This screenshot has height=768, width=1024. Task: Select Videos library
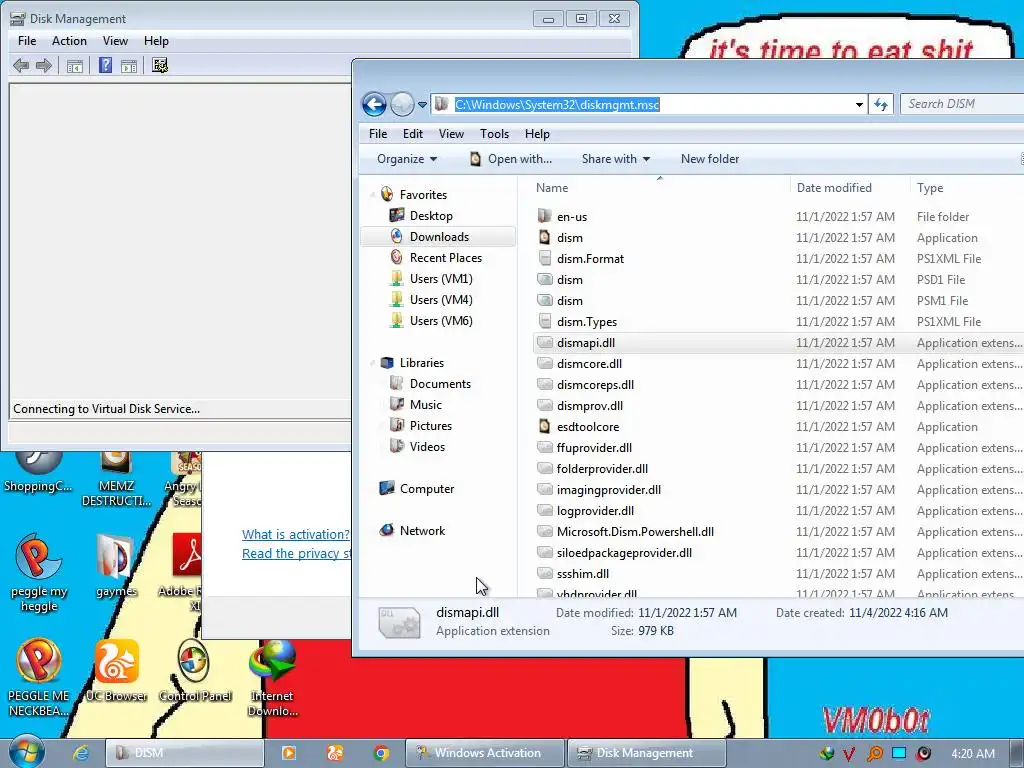(x=427, y=446)
